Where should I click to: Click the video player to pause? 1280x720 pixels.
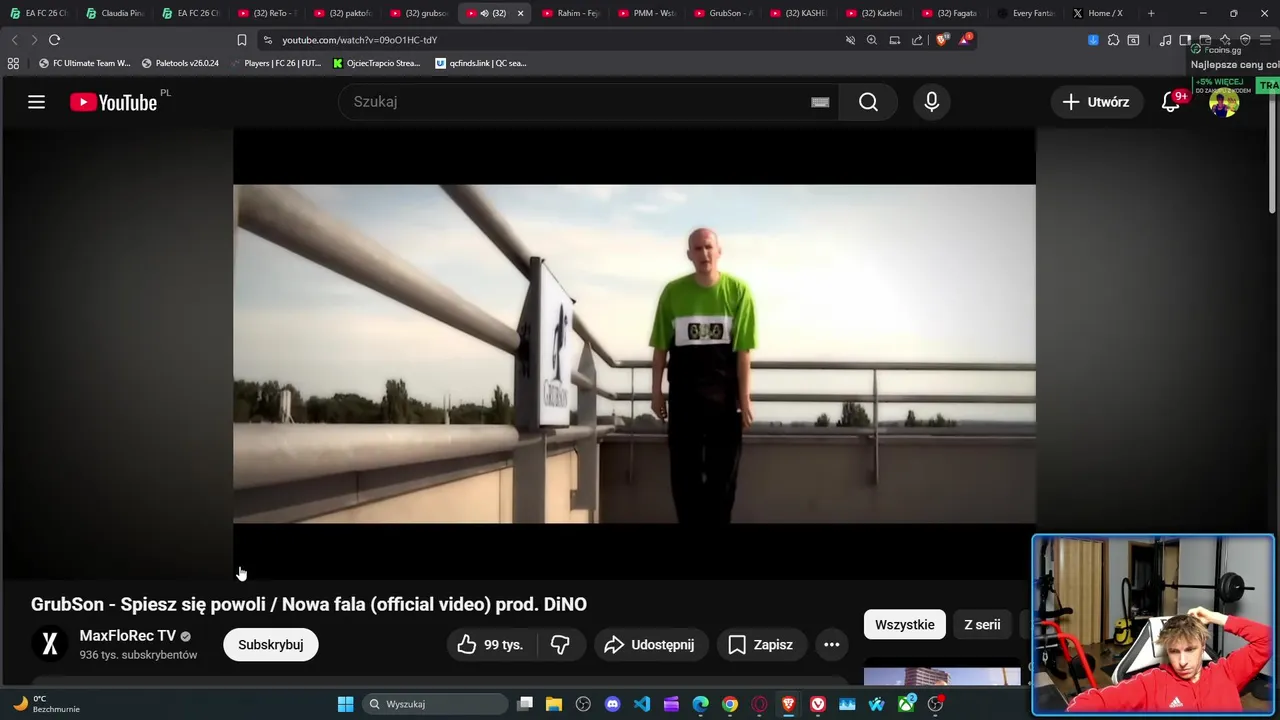click(634, 353)
